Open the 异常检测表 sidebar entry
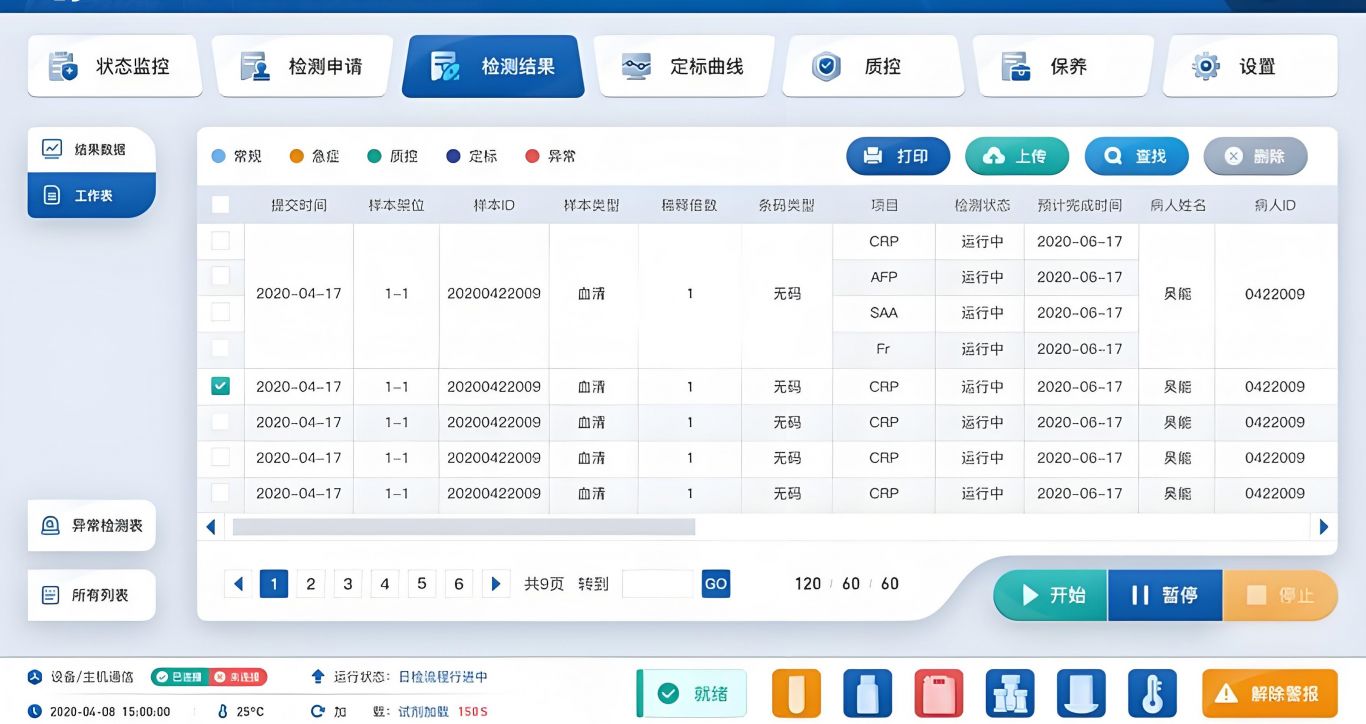1366x724 pixels. [91, 526]
